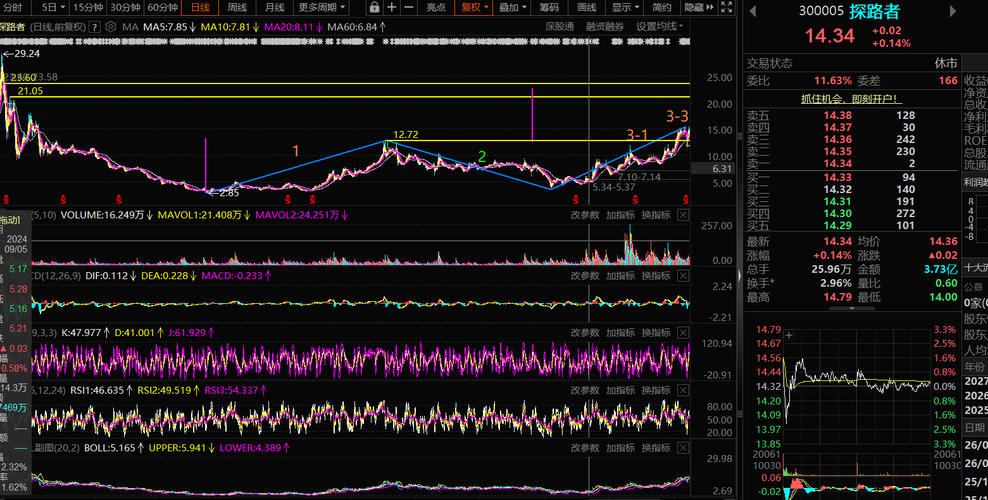Click 12.72 price label on chart
Viewport: 988px width, 500px height.
406,135
